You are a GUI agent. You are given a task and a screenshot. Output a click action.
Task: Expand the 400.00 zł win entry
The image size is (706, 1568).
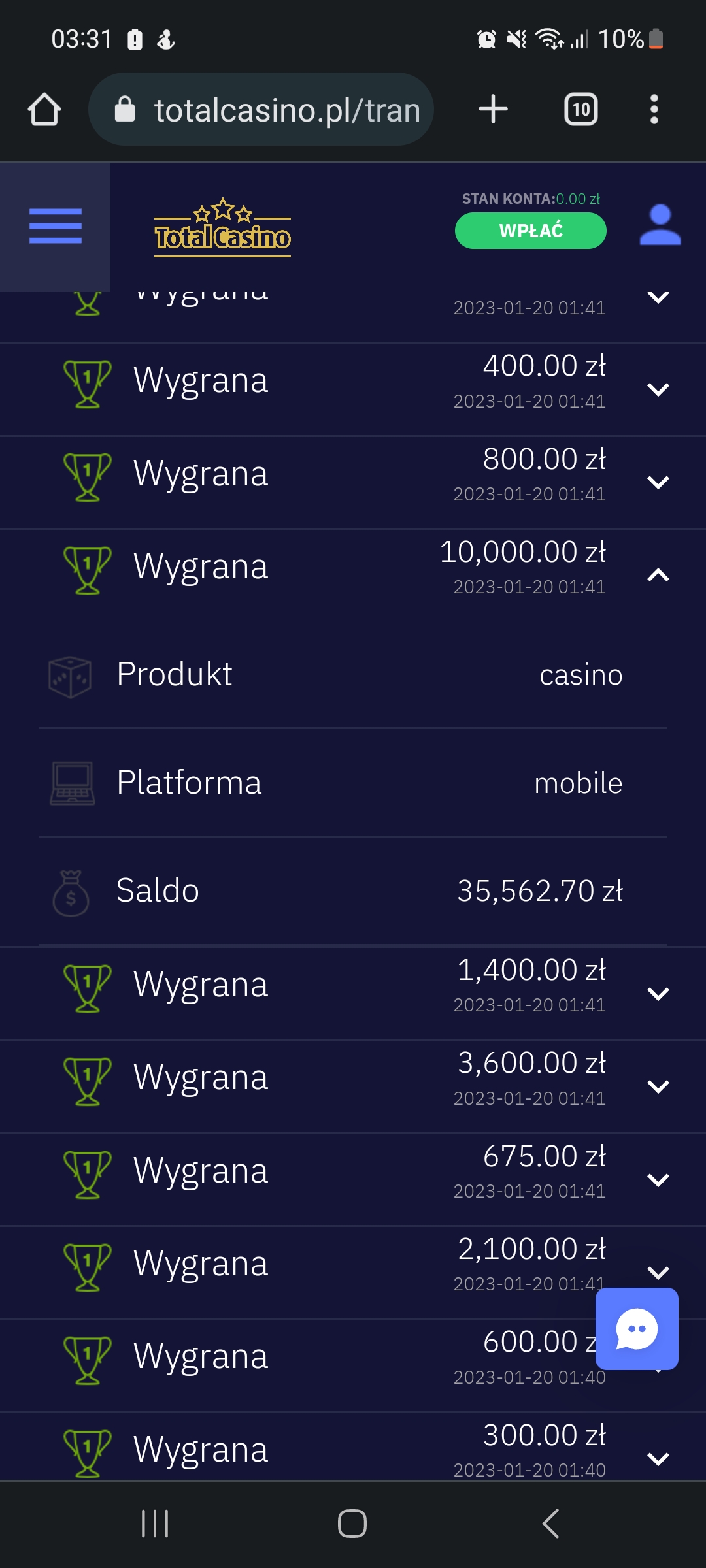[x=658, y=389]
